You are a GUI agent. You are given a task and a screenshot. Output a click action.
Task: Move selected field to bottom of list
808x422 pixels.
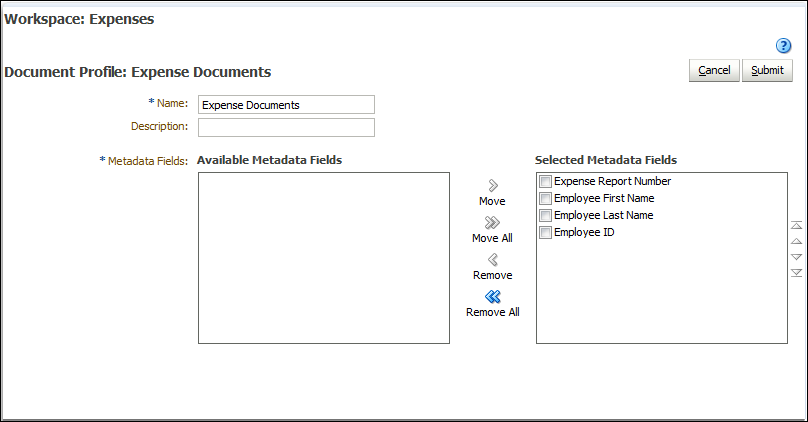click(x=796, y=273)
